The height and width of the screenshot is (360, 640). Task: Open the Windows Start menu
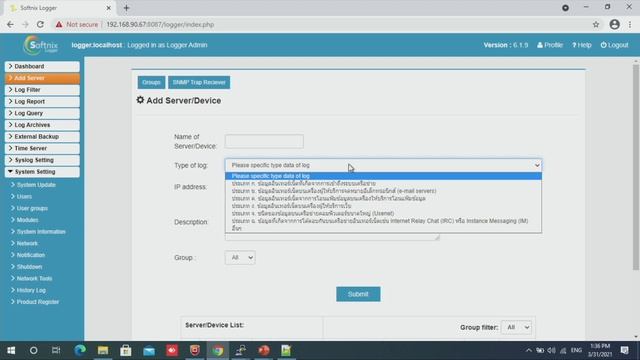coord(11,350)
